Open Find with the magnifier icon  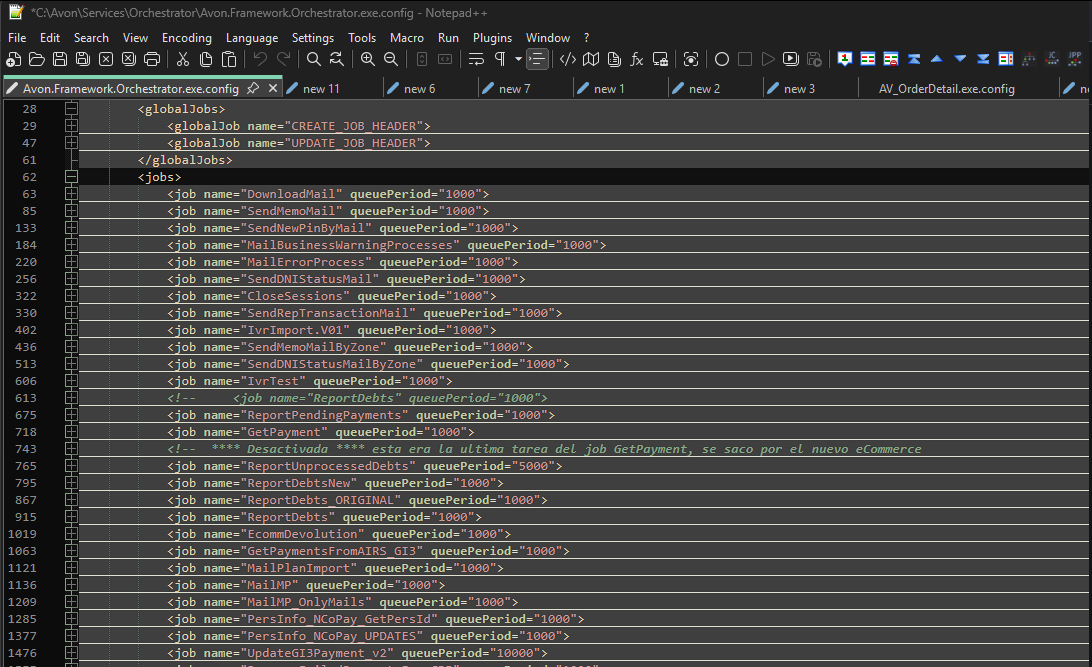pos(313,59)
